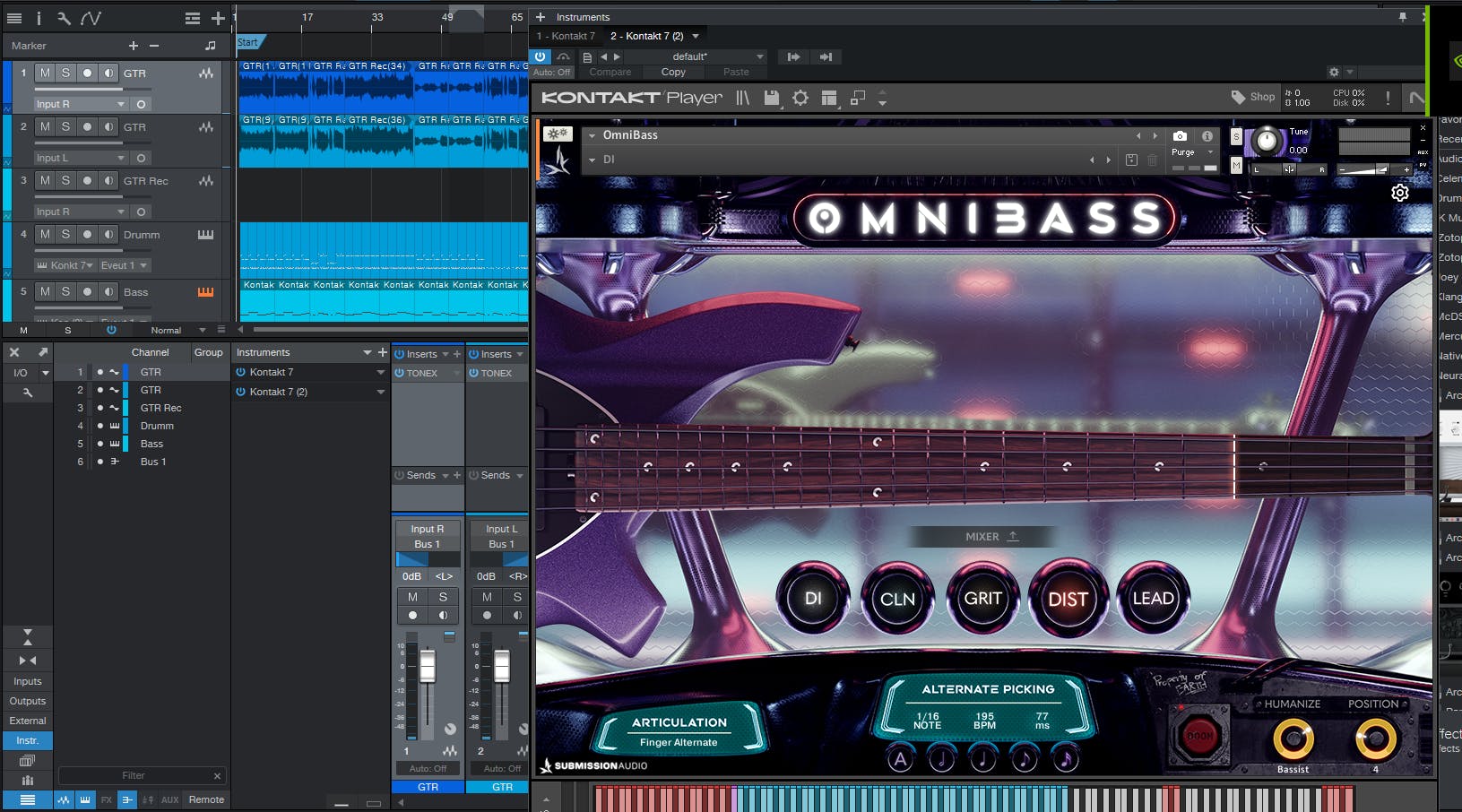Open the Kontakt library browser icon
Screen dimensions: 1462x812
tap(742, 98)
